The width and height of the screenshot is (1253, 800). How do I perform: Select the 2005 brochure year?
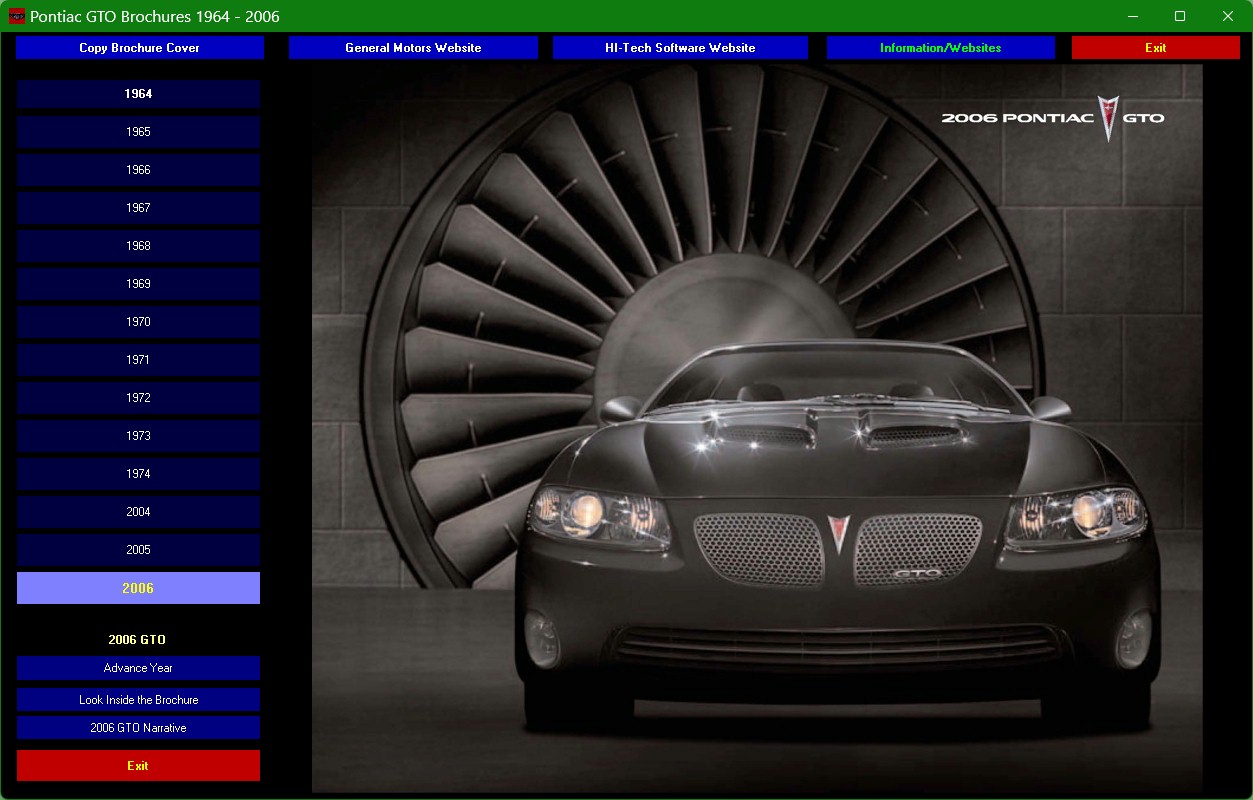coord(138,550)
